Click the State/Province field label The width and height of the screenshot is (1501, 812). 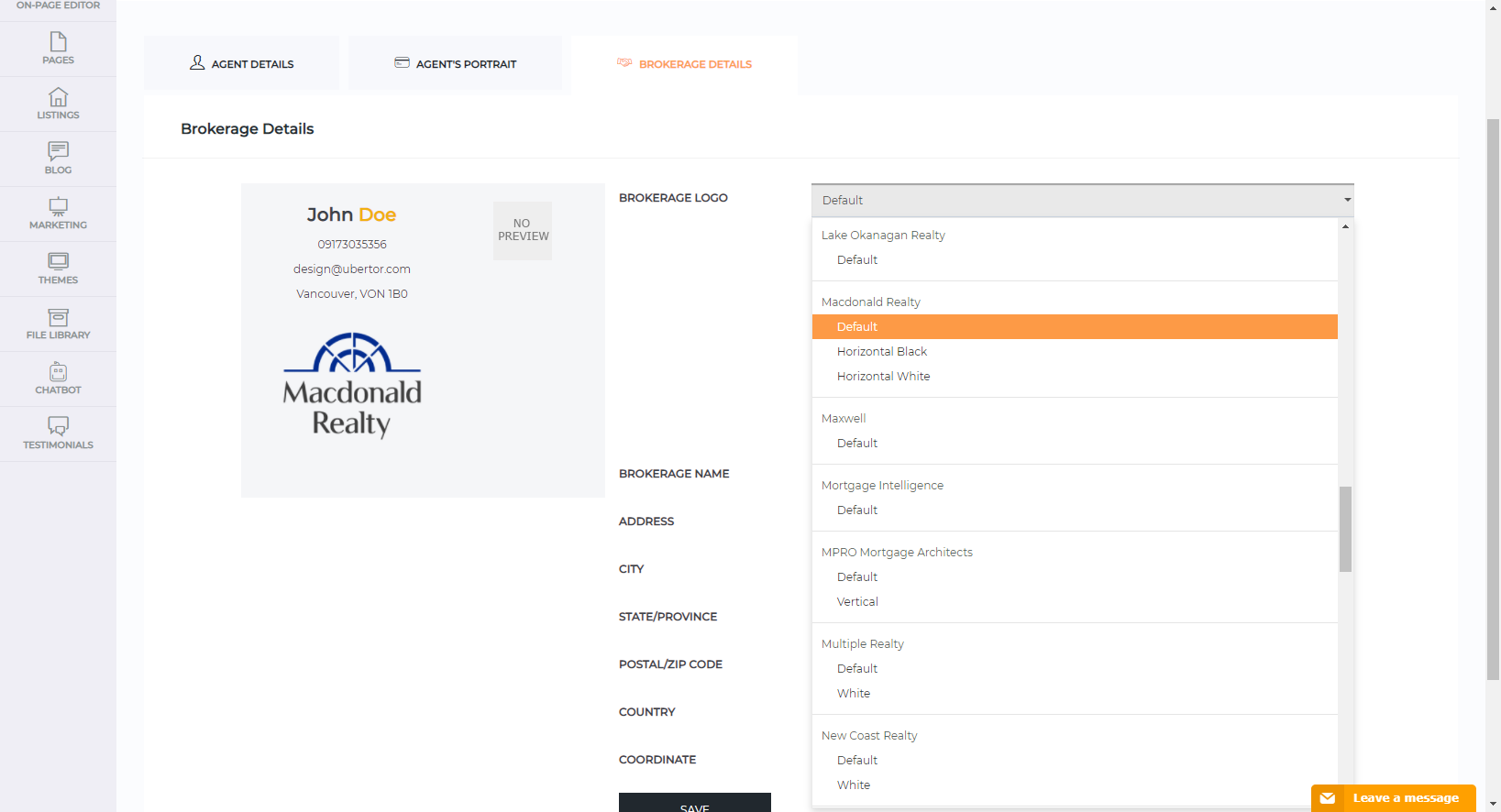[668, 617]
